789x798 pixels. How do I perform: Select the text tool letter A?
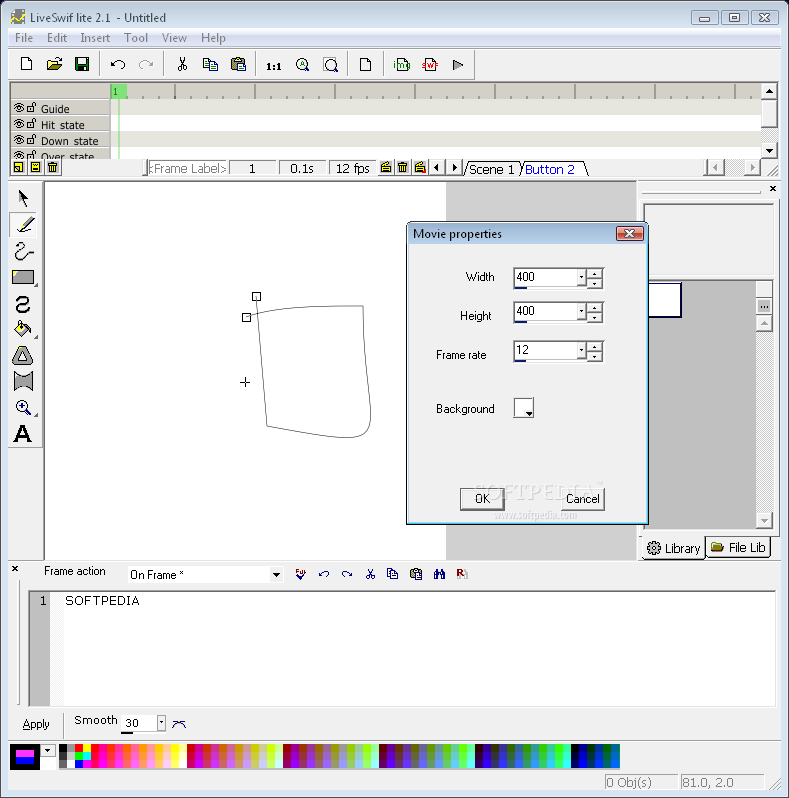pyautogui.click(x=22, y=434)
